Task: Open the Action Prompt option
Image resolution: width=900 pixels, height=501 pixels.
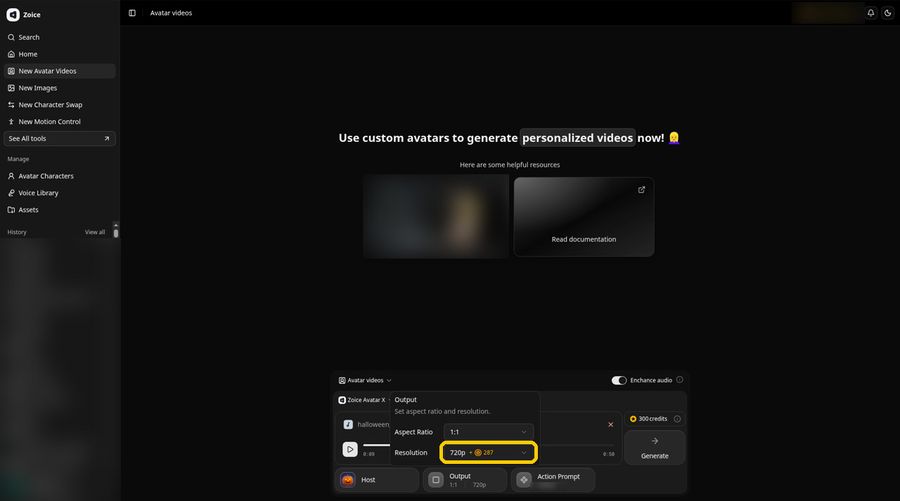Action: pos(553,480)
